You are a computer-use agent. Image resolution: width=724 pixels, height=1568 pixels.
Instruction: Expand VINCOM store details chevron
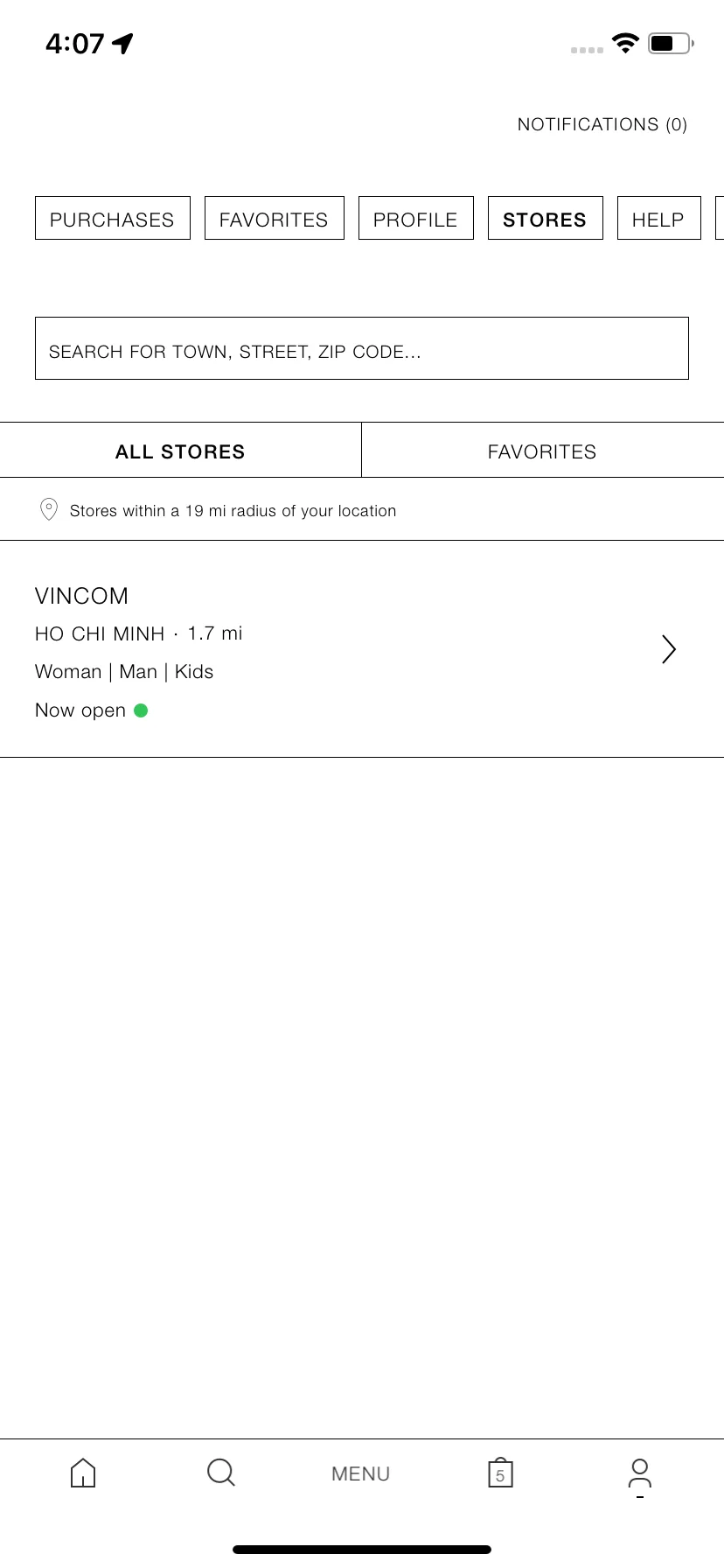[x=669, y=649]
